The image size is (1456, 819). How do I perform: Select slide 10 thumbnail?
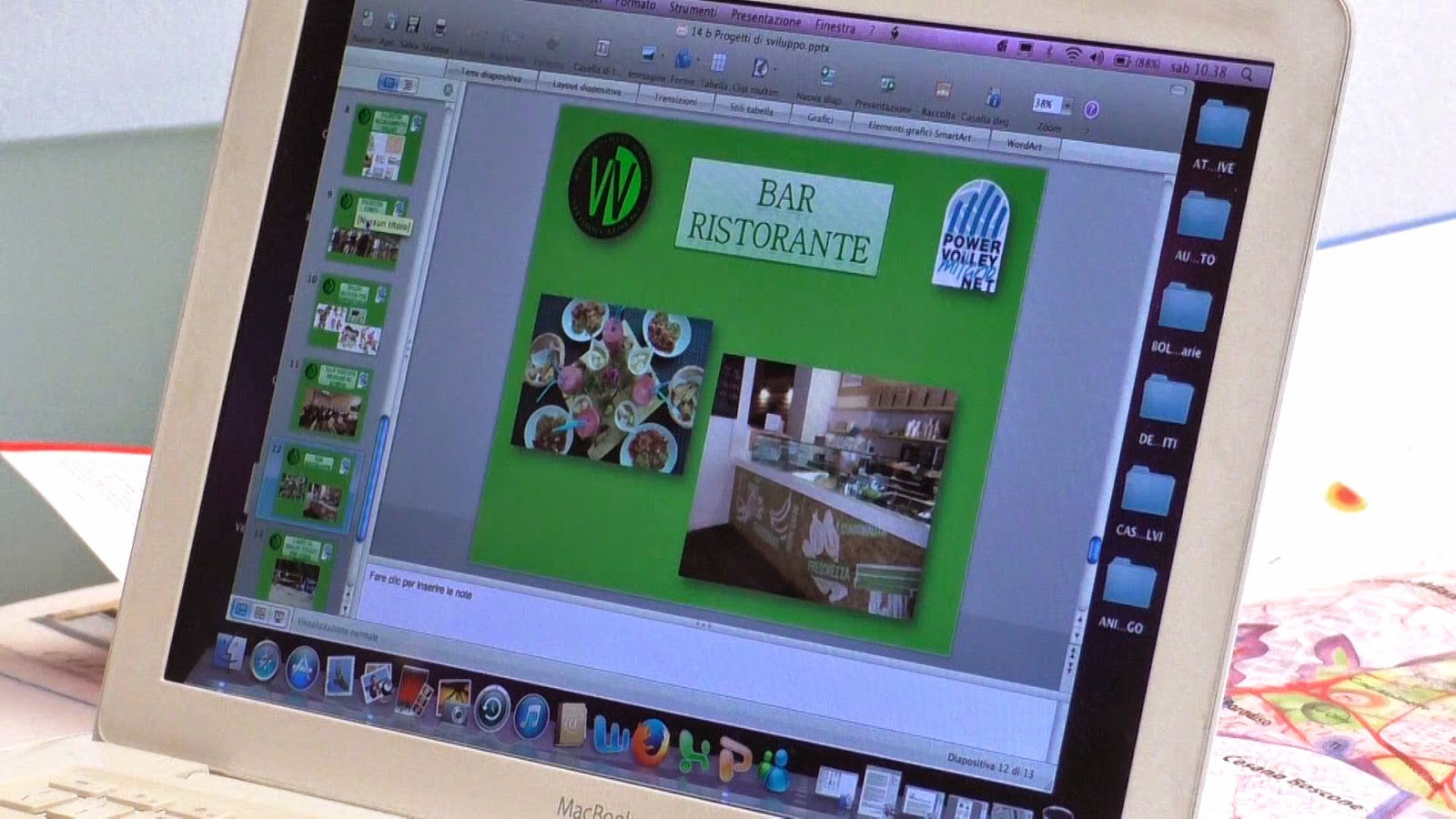351,314
